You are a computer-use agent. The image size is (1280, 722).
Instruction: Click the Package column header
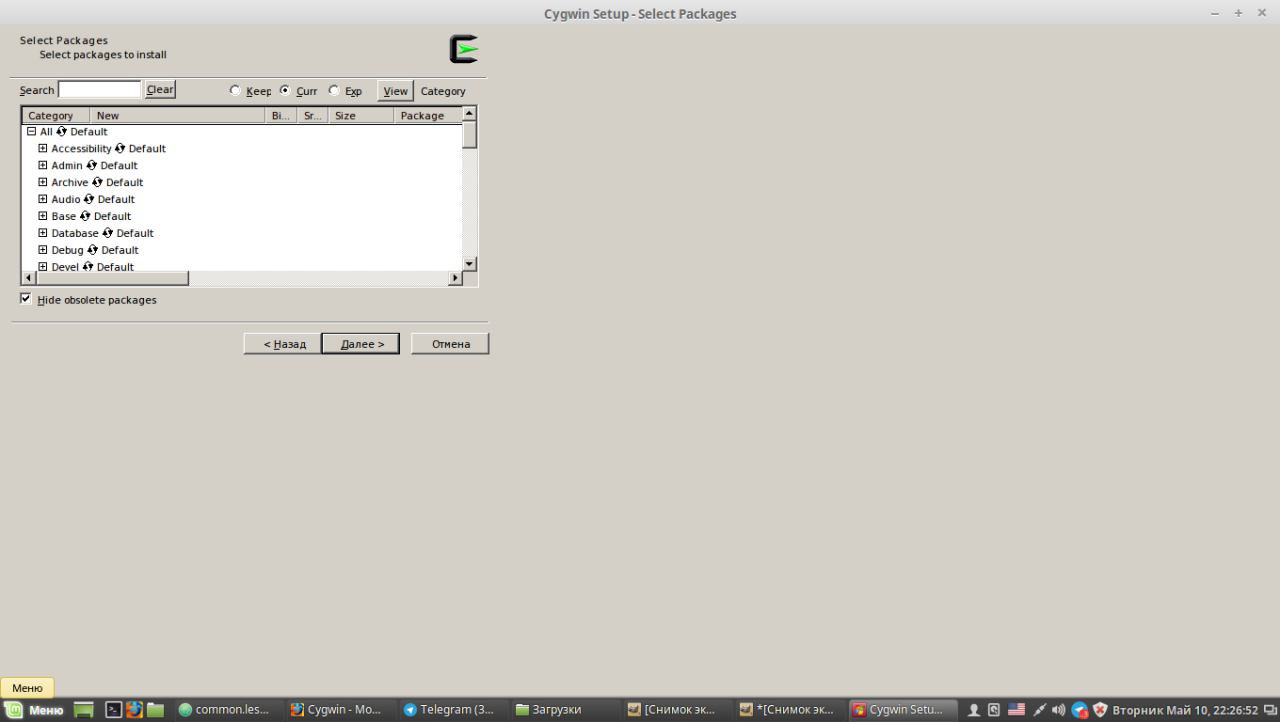tap(427, 116)
